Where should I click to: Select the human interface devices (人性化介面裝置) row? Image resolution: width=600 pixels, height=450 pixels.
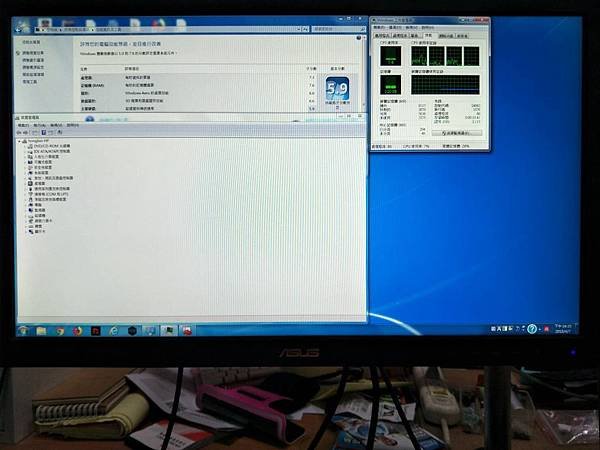[x=44, y=157]
